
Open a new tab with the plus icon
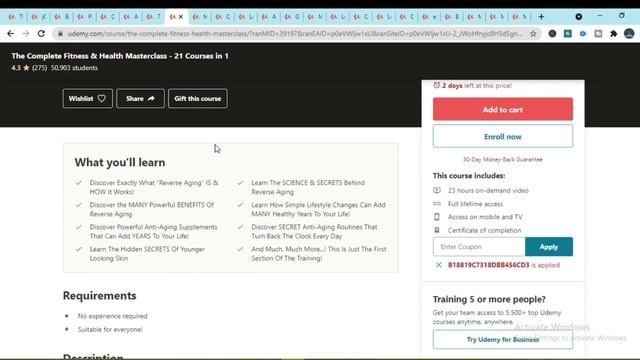click(541, 17)
